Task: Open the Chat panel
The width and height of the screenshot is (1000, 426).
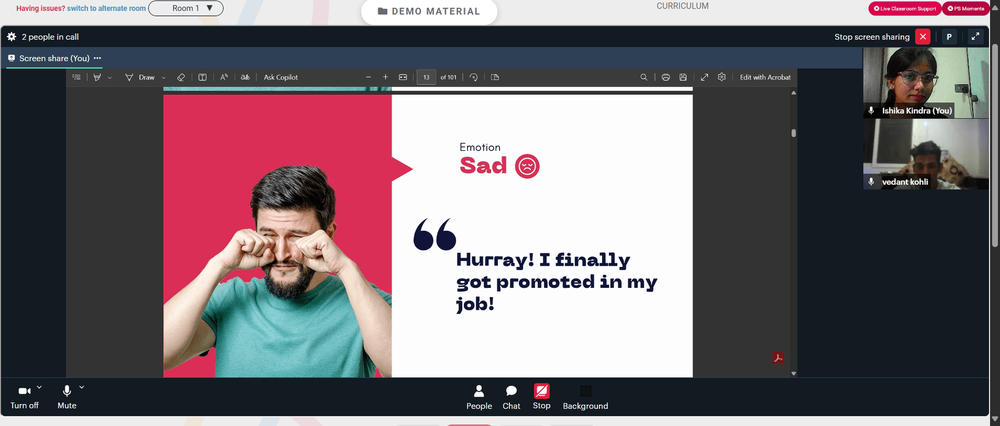Action: (x=511, y=397)
